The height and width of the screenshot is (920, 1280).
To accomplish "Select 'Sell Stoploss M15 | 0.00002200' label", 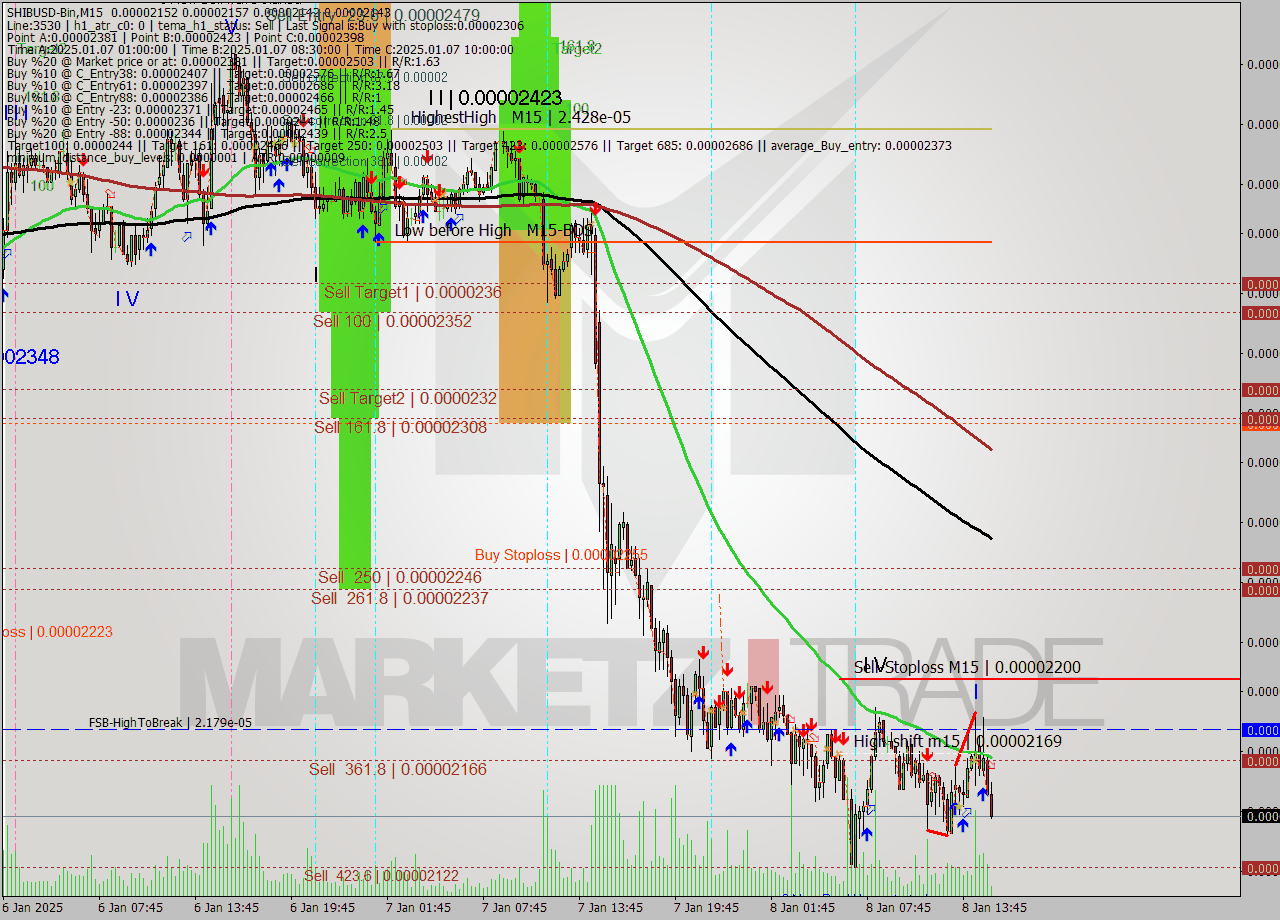I will pyautogui.click(x=967, y=667).
